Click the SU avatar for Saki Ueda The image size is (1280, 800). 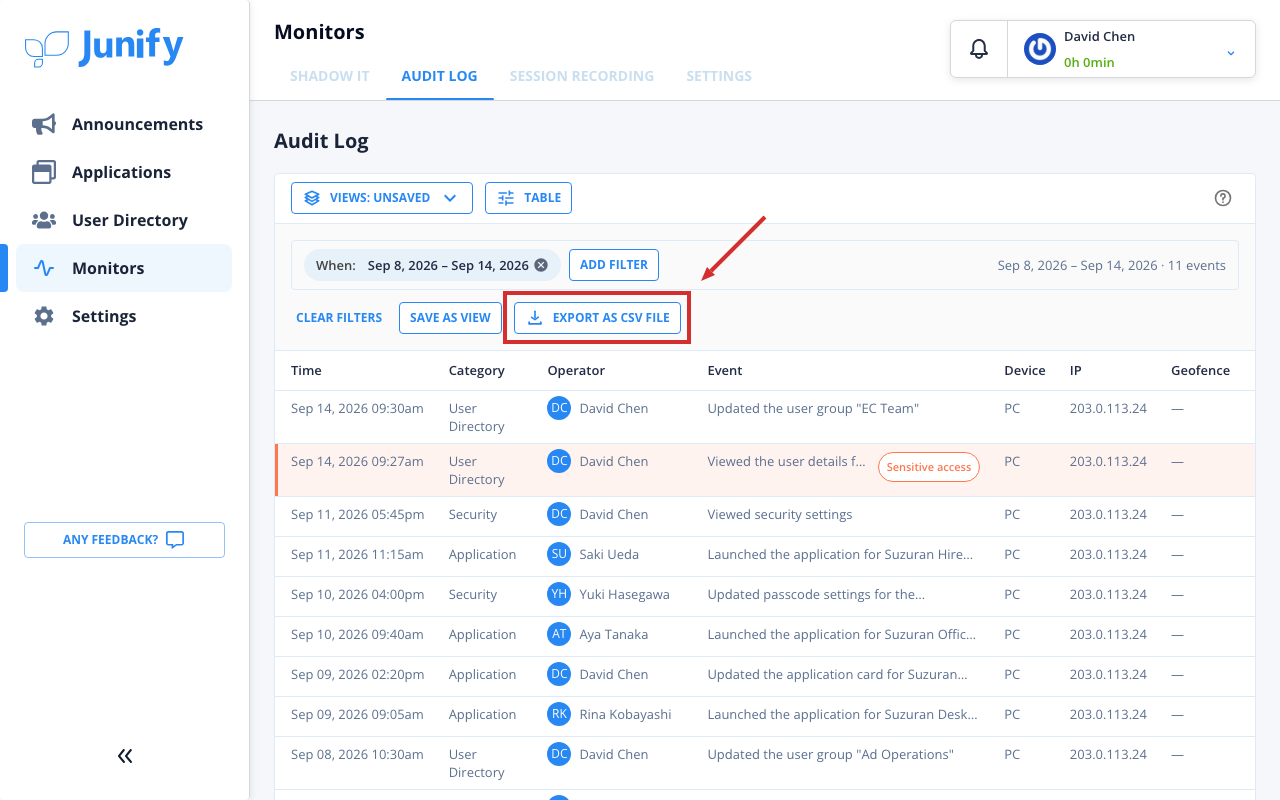(559, 554)
